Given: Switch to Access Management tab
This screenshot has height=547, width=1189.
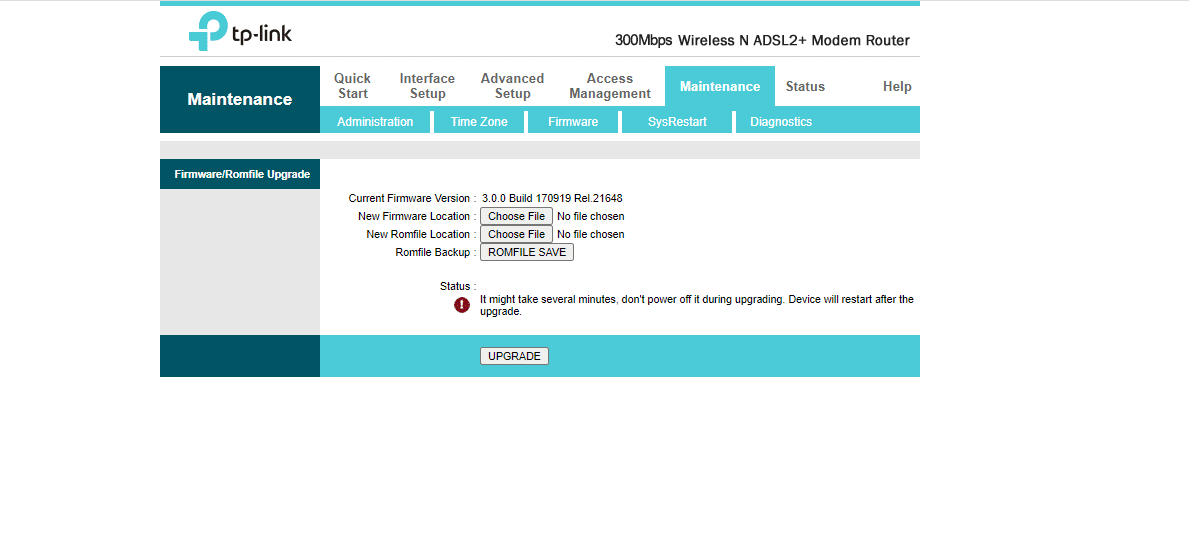Looking at the screenshot, I should pos(609,86).
